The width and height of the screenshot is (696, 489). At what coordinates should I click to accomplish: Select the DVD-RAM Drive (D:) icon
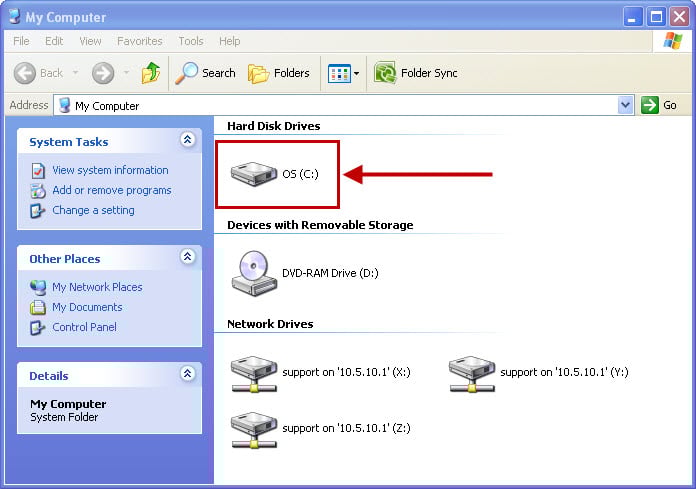tap(254, 273)
